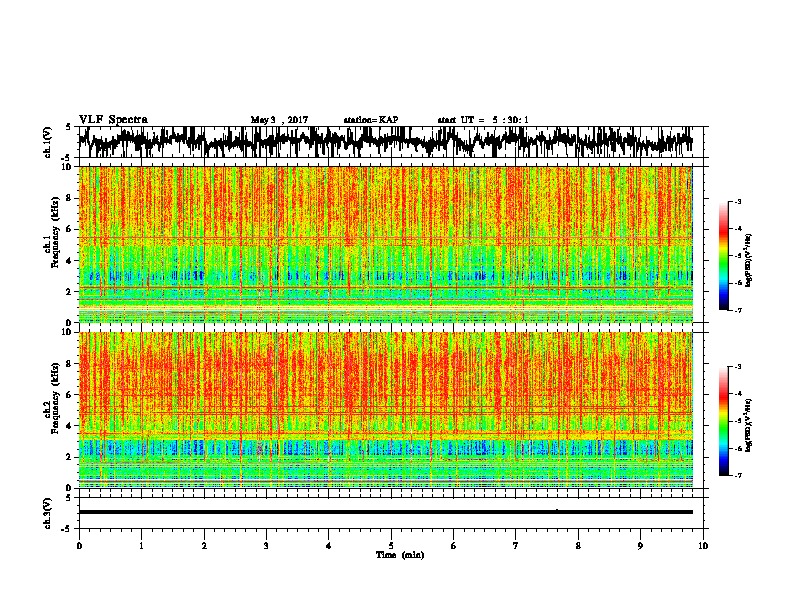The width and height of the screenshot is (792, 612).
Task: Select the "ch.1(V)" waveform axis label
Action: [48, 142]
